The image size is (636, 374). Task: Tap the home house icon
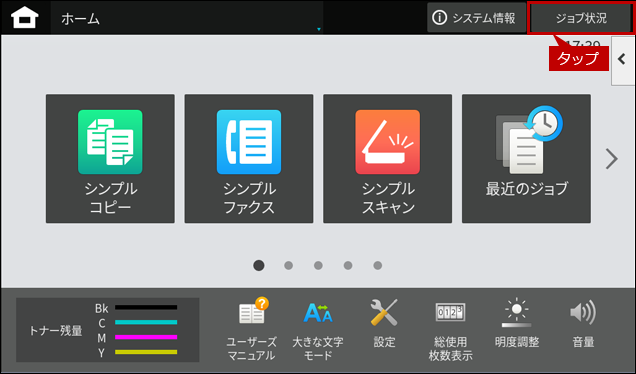[25, 18]
